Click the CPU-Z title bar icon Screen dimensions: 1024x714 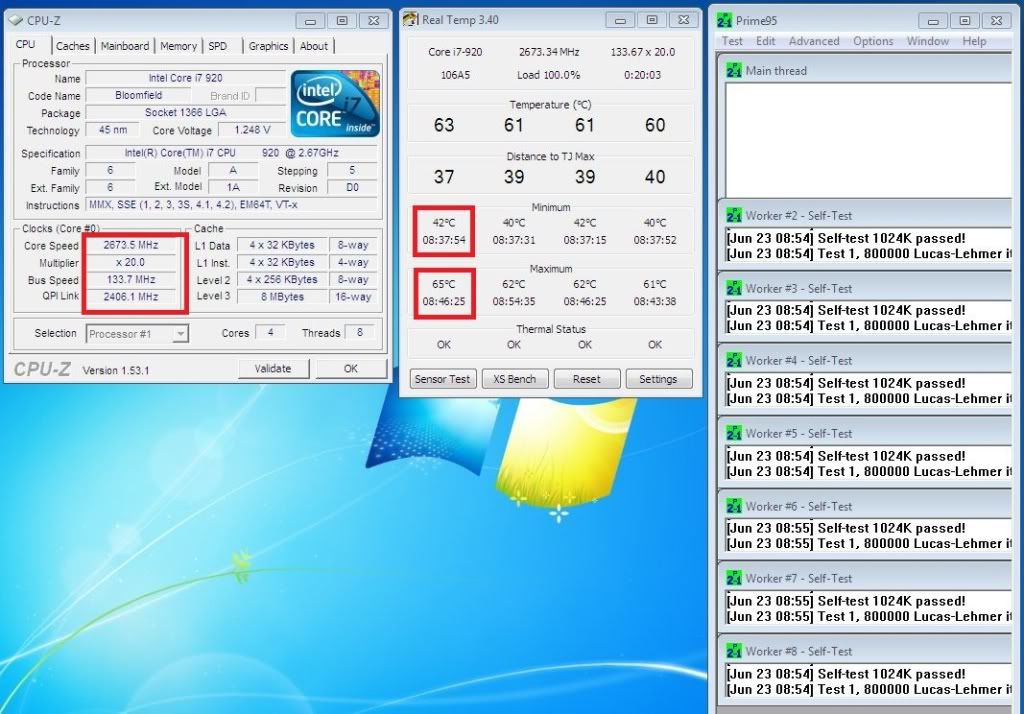(16, 20)
